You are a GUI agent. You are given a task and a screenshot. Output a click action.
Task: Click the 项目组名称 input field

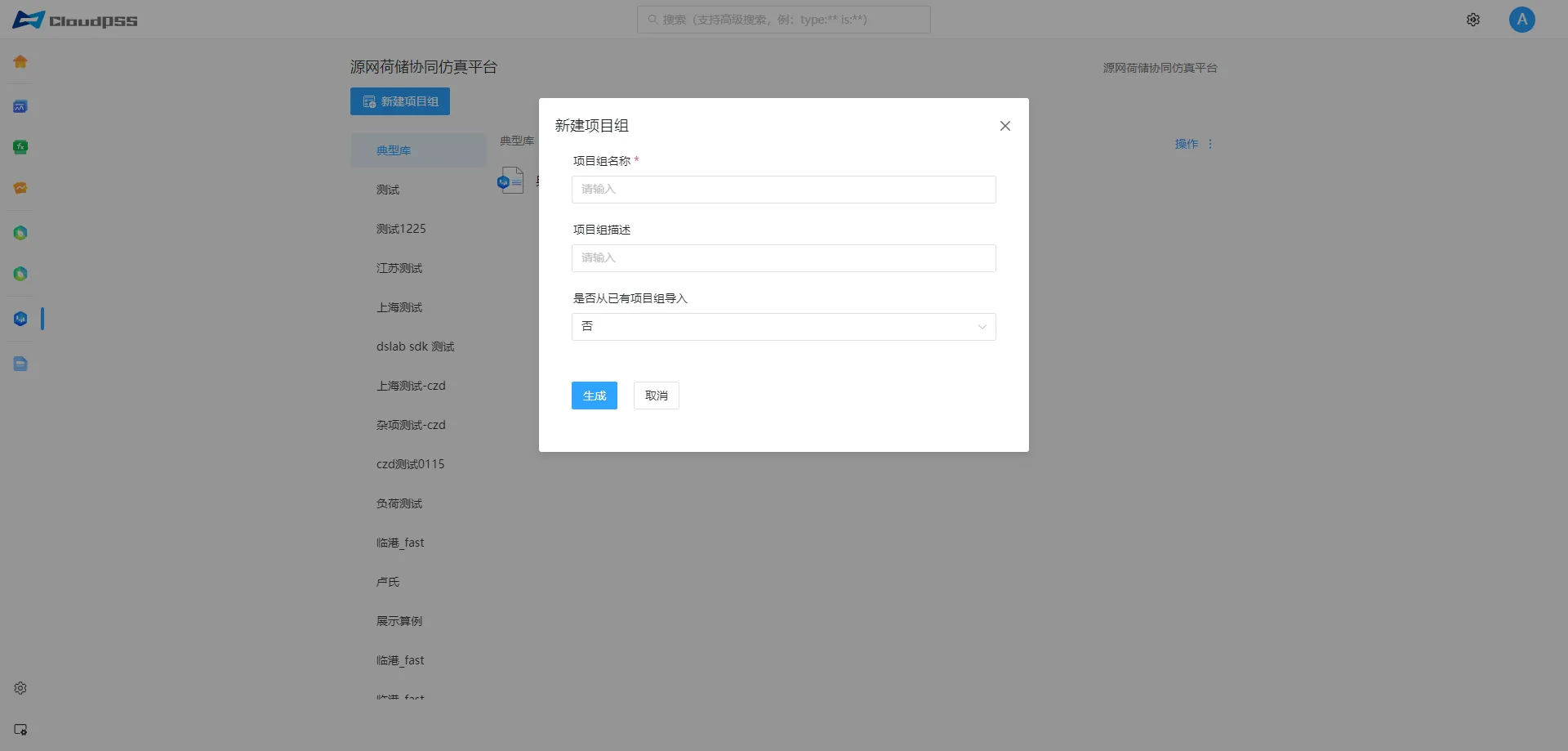pos(784,190)
